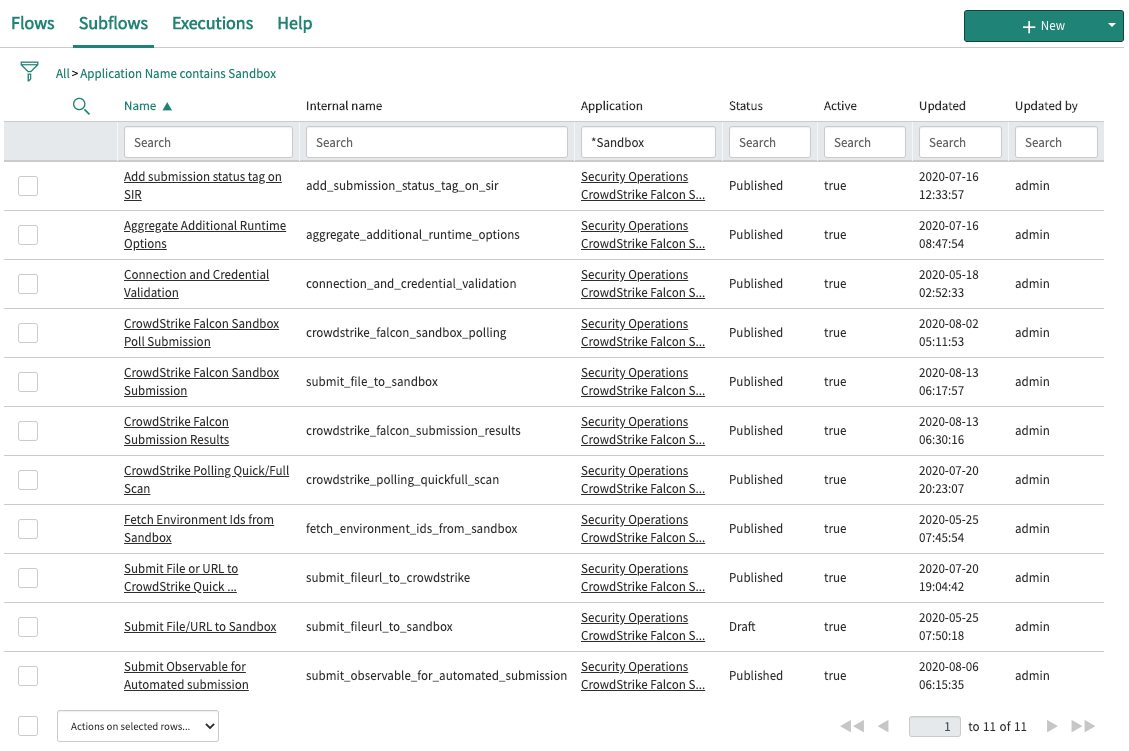Open Application link in submit_fileurl_to_sandbox row

[643, 626]
